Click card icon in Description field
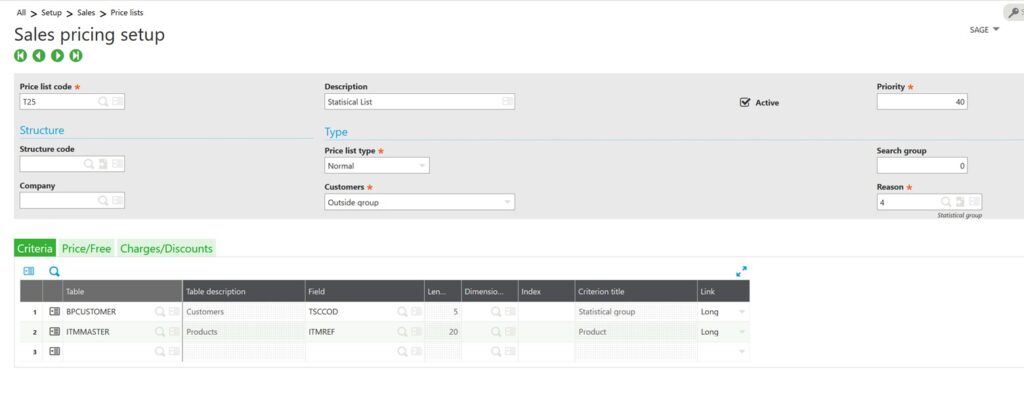The height and width of the screenshot is (399, 1024). coord(507,102)
